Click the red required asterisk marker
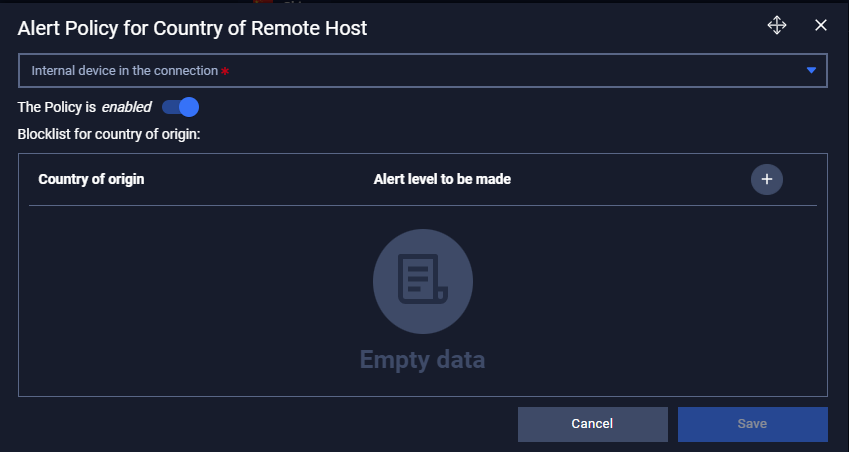Image resolution: width=849 pixels, height=452 pixels. (x=225, y=71)
